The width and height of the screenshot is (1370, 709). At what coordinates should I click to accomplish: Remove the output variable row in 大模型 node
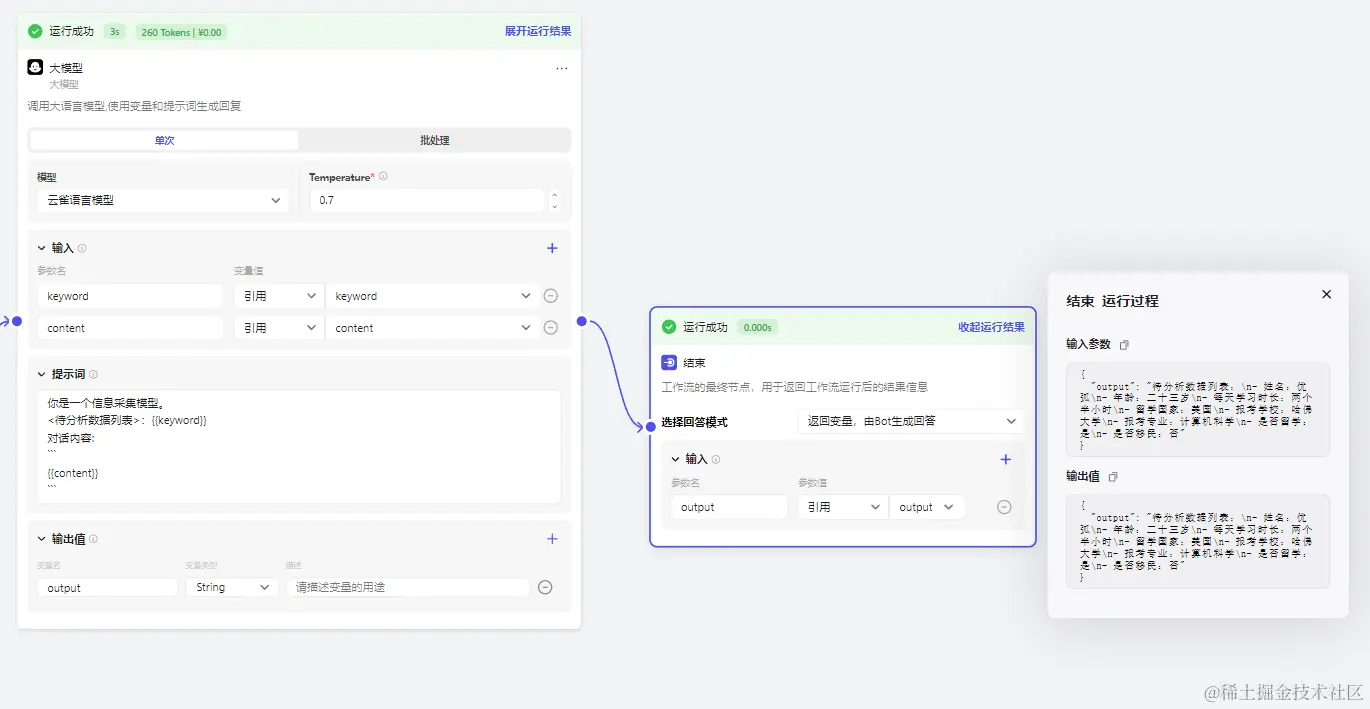[x=545, y=588]
